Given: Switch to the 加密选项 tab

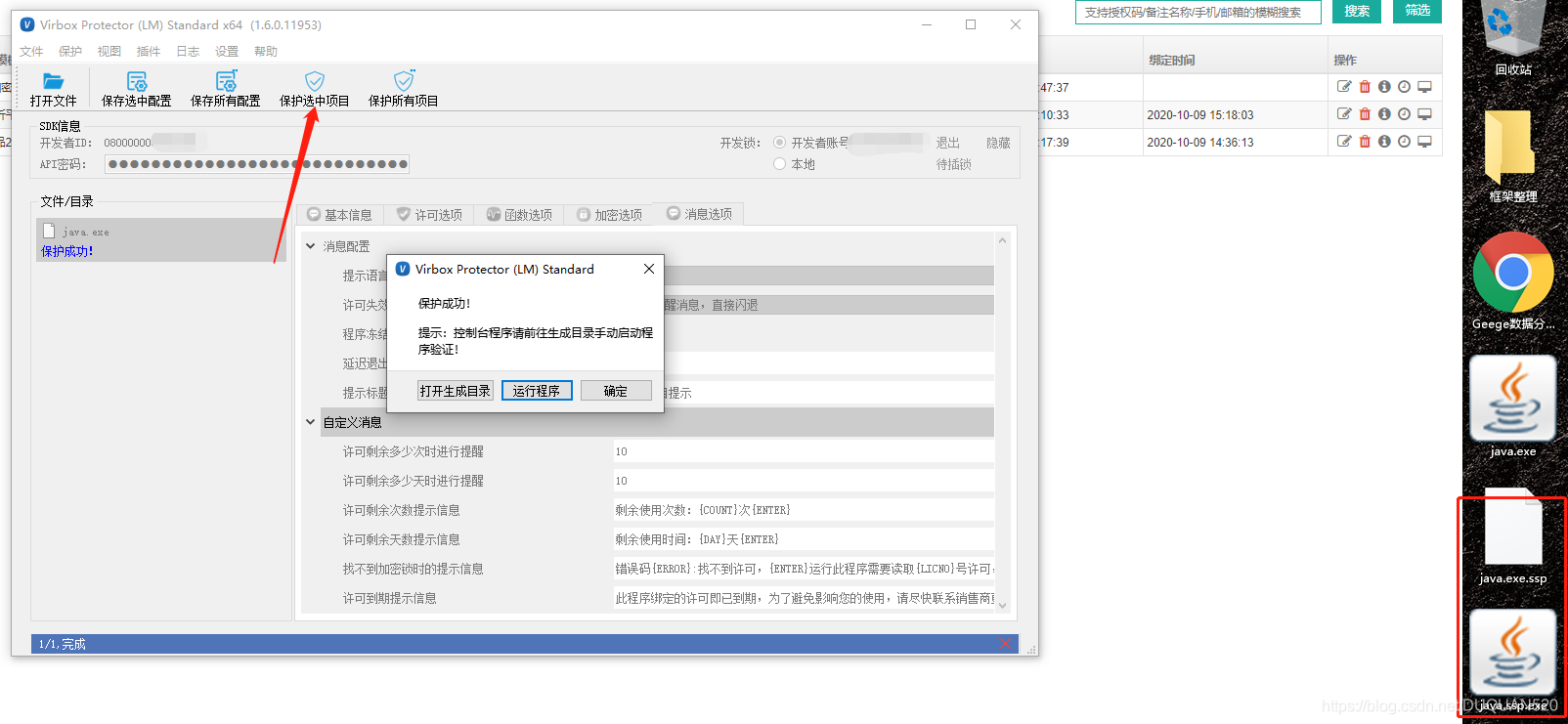Looking at the screenshot, I should click(x=609, y=215).
